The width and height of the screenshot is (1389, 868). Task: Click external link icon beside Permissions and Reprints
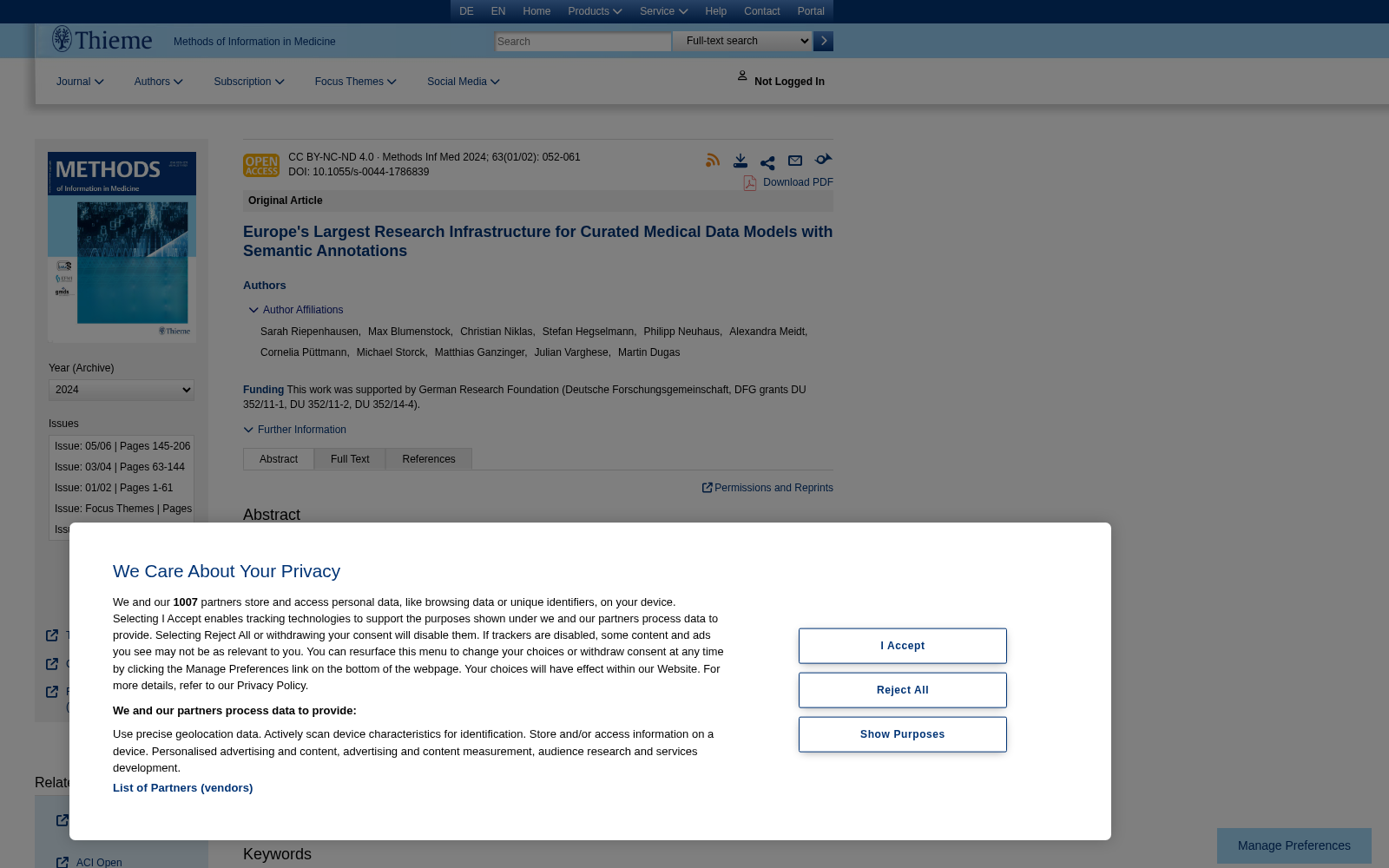pyautogui.click(x=708, y=488)
